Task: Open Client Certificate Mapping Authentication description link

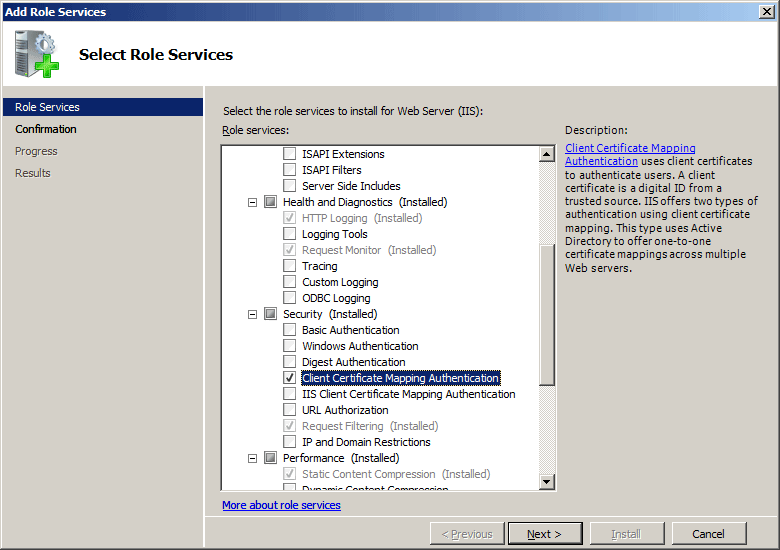Action: coord(630,149)
